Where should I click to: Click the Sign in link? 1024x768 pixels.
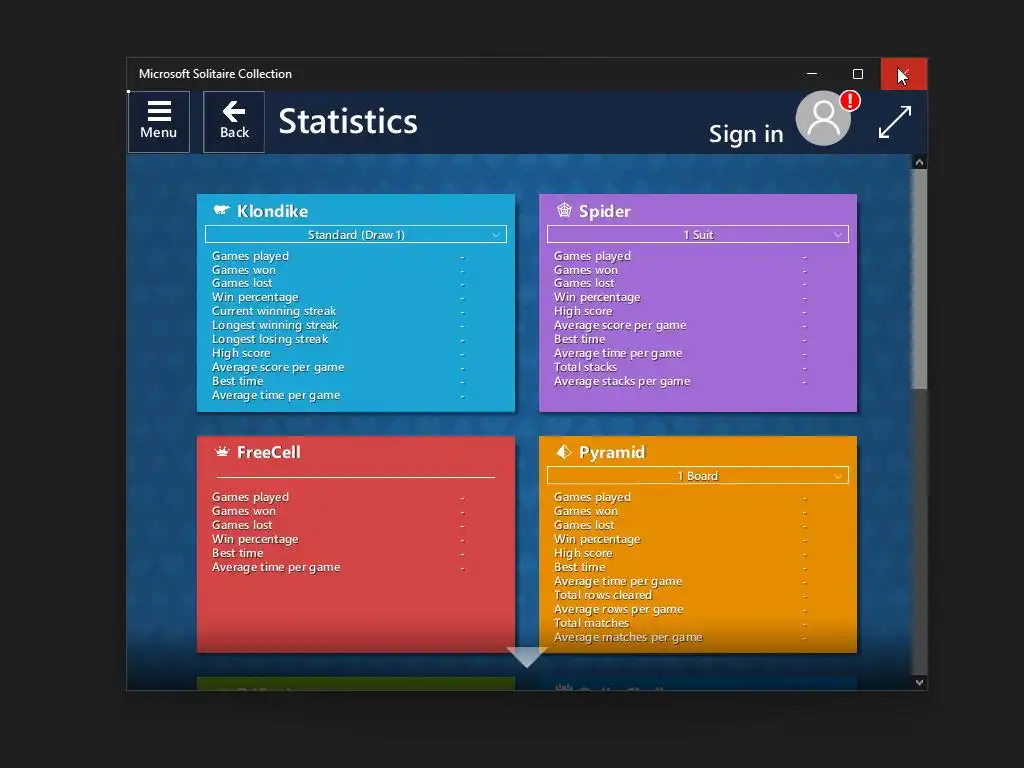(x=746, y=134)
